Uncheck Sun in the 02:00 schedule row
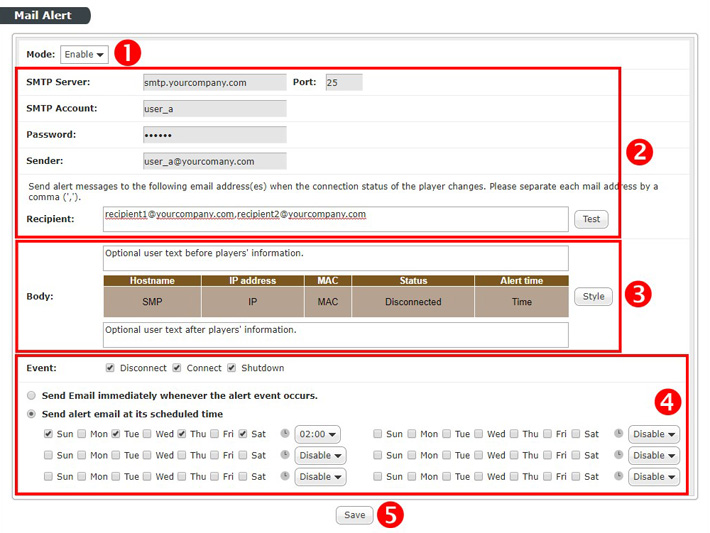This screenshot has width=710, height=533. tap(48, 434)
